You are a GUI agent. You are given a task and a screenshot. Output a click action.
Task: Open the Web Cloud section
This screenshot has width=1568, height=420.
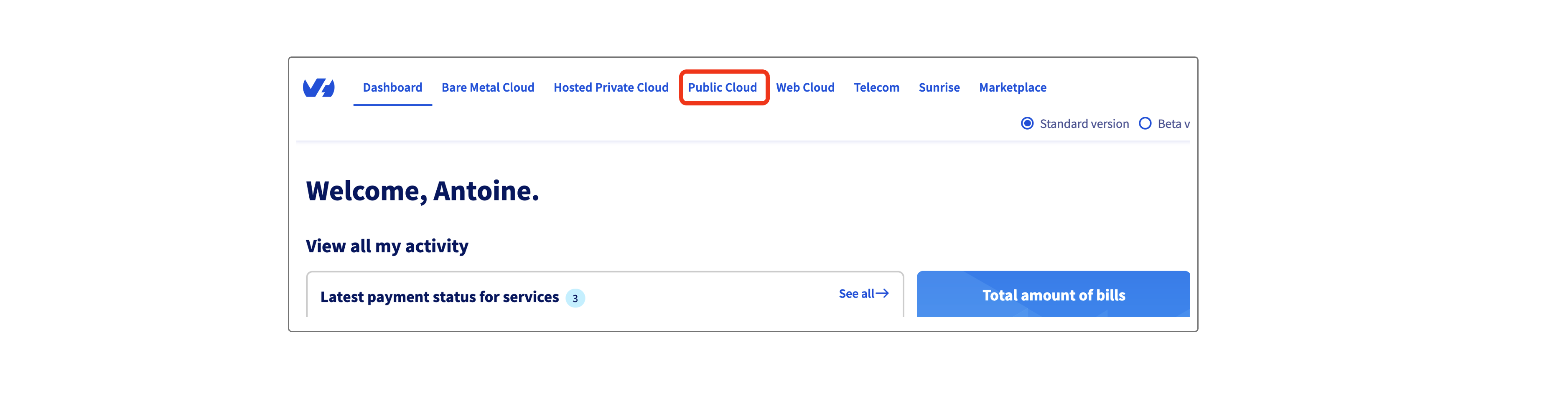coord(805,88)
